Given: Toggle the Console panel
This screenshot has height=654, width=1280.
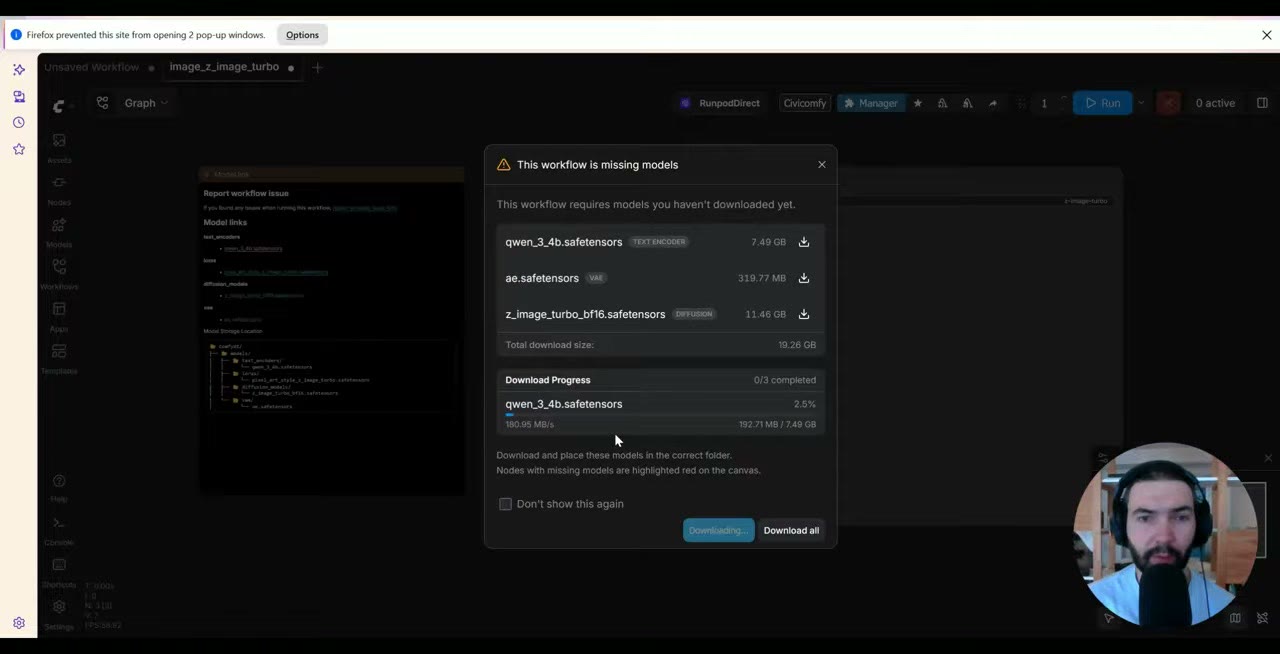Looking at the screenshot, I should tap(59, 530).
